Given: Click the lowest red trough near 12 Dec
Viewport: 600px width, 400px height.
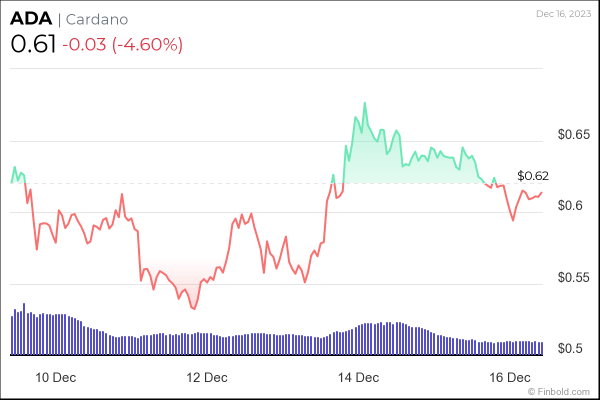Looking at the screenshot, I should click(x=193, y=309).
